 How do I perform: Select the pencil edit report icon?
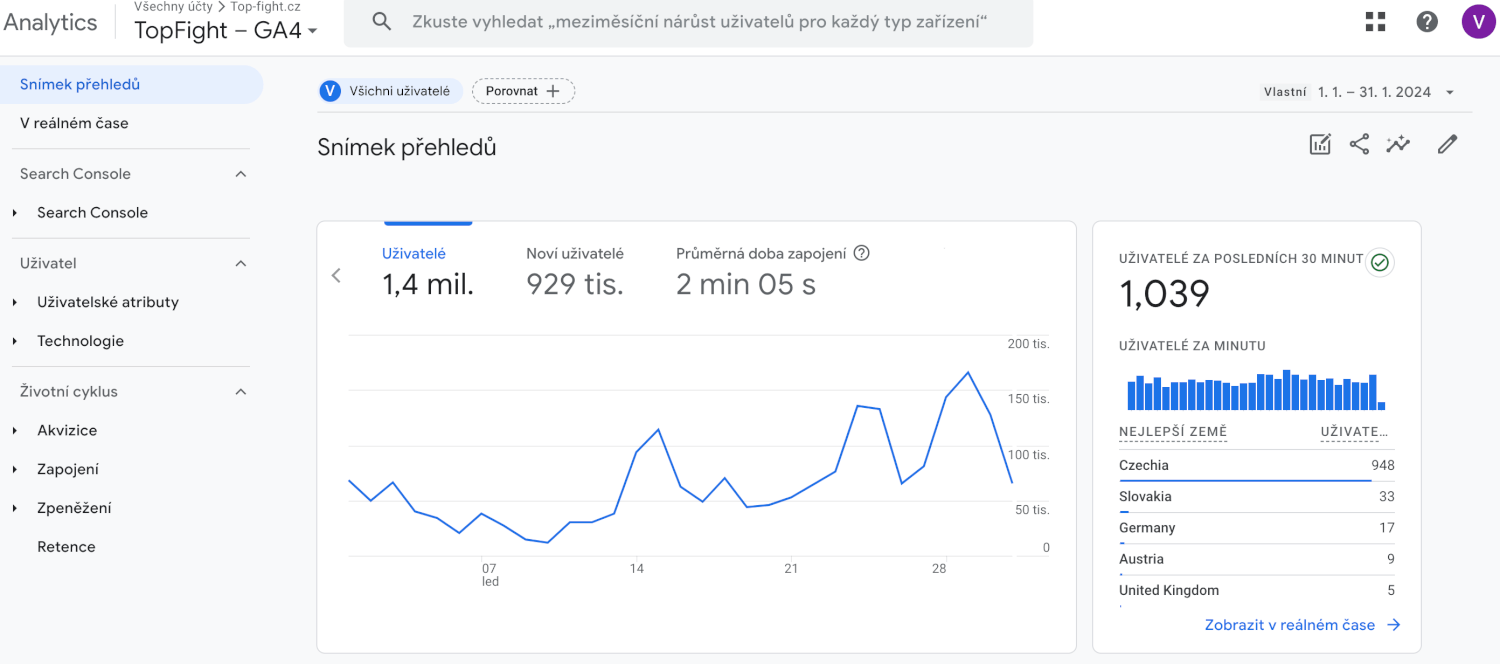[1447, 144]
